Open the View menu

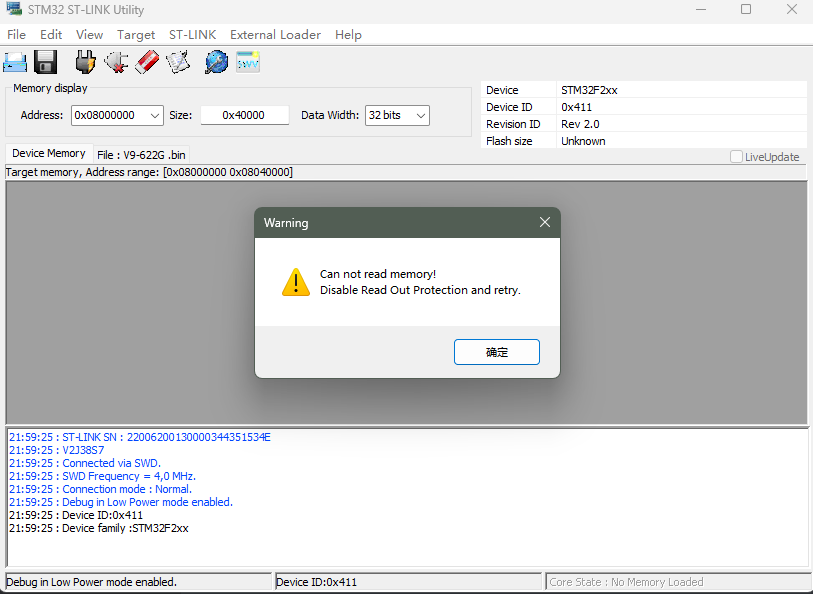pos(89,35)
